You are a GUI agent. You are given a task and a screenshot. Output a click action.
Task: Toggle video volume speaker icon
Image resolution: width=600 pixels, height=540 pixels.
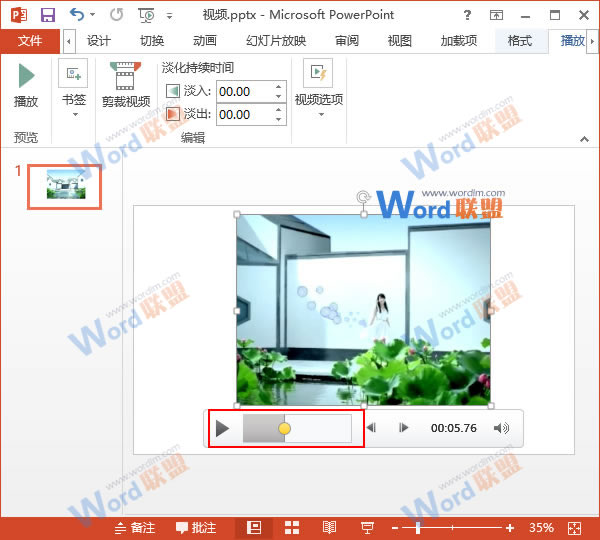point(501,428)
